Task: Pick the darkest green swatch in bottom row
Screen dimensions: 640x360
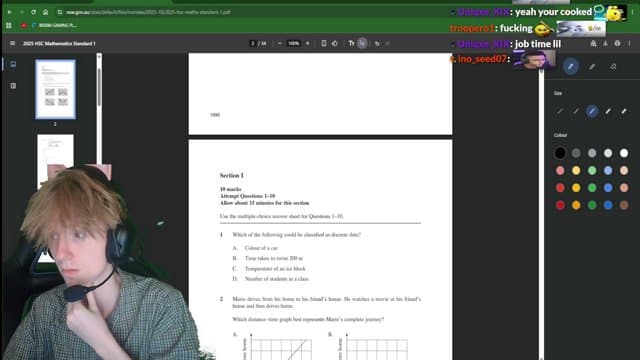Action: pyautogui.click(x=592, y=205)
